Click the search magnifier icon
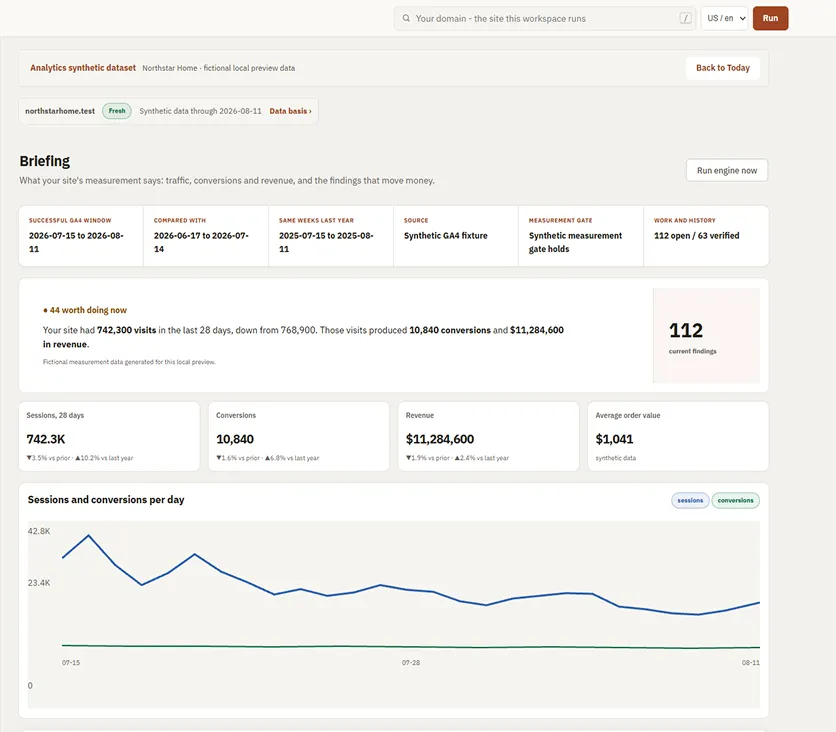The image size is (836, 732). pyautogui.click(x=406, y=18)
